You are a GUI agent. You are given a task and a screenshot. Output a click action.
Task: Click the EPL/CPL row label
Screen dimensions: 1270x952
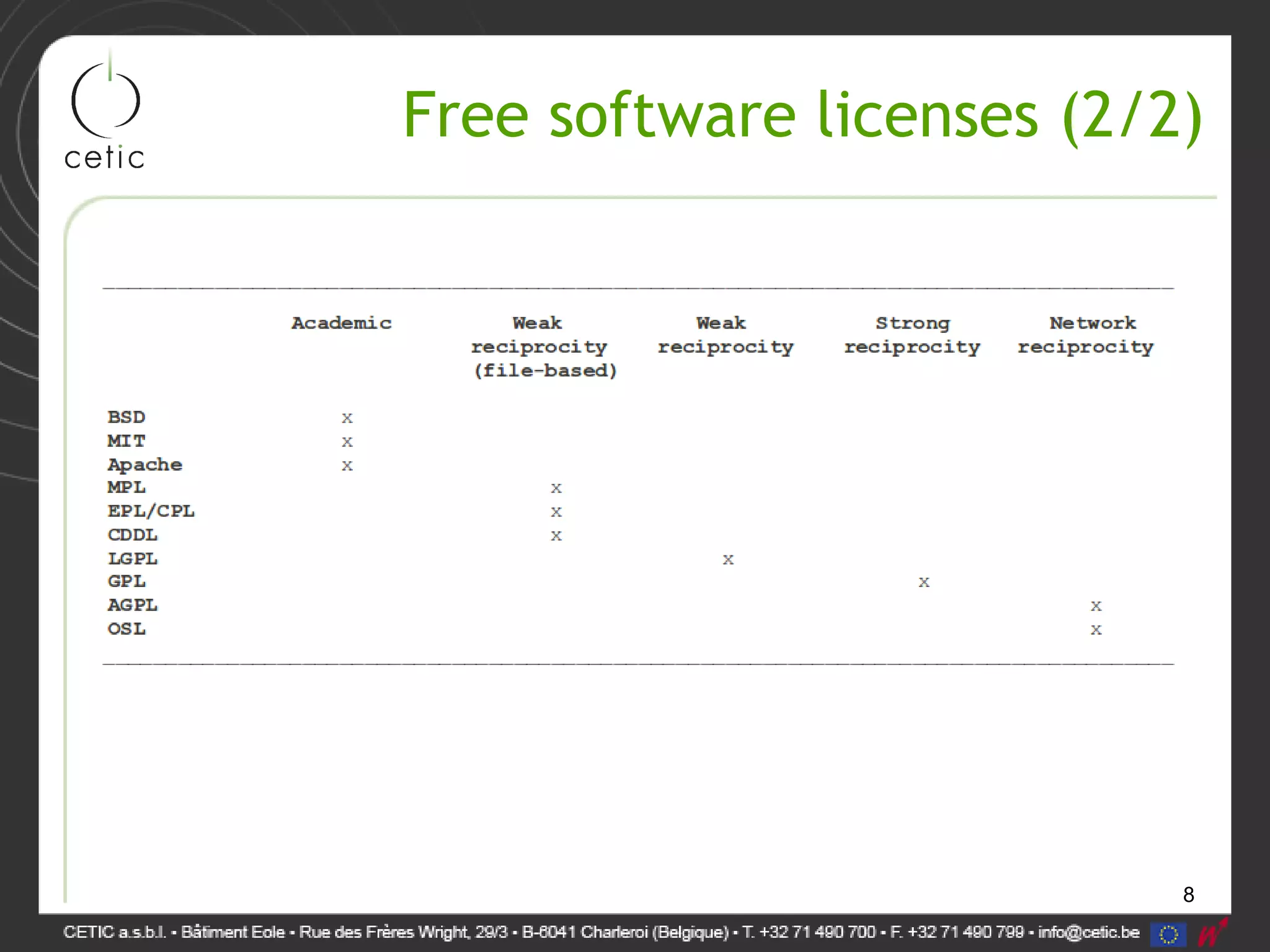151,511
